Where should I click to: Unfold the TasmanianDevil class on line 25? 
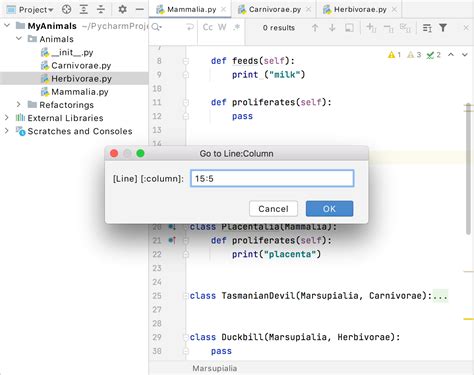[186, 296]
